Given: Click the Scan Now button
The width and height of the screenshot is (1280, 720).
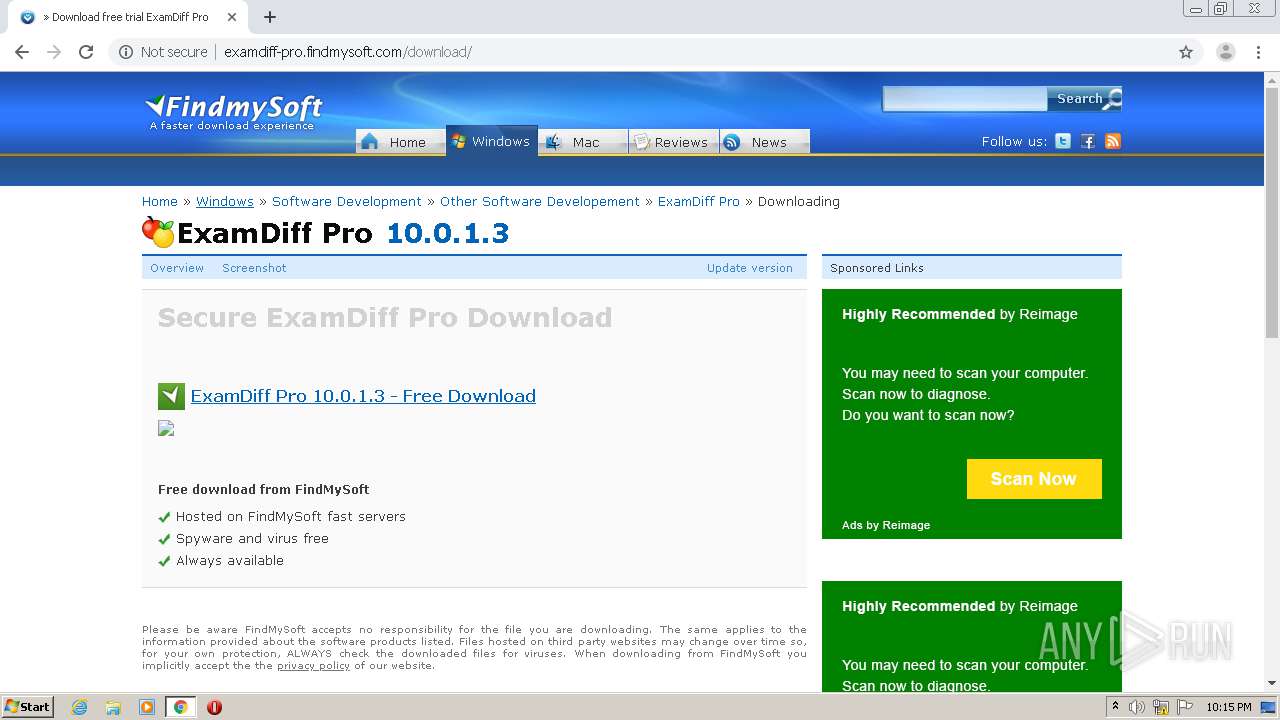Looking at the screenshot, I should 1034,479.
